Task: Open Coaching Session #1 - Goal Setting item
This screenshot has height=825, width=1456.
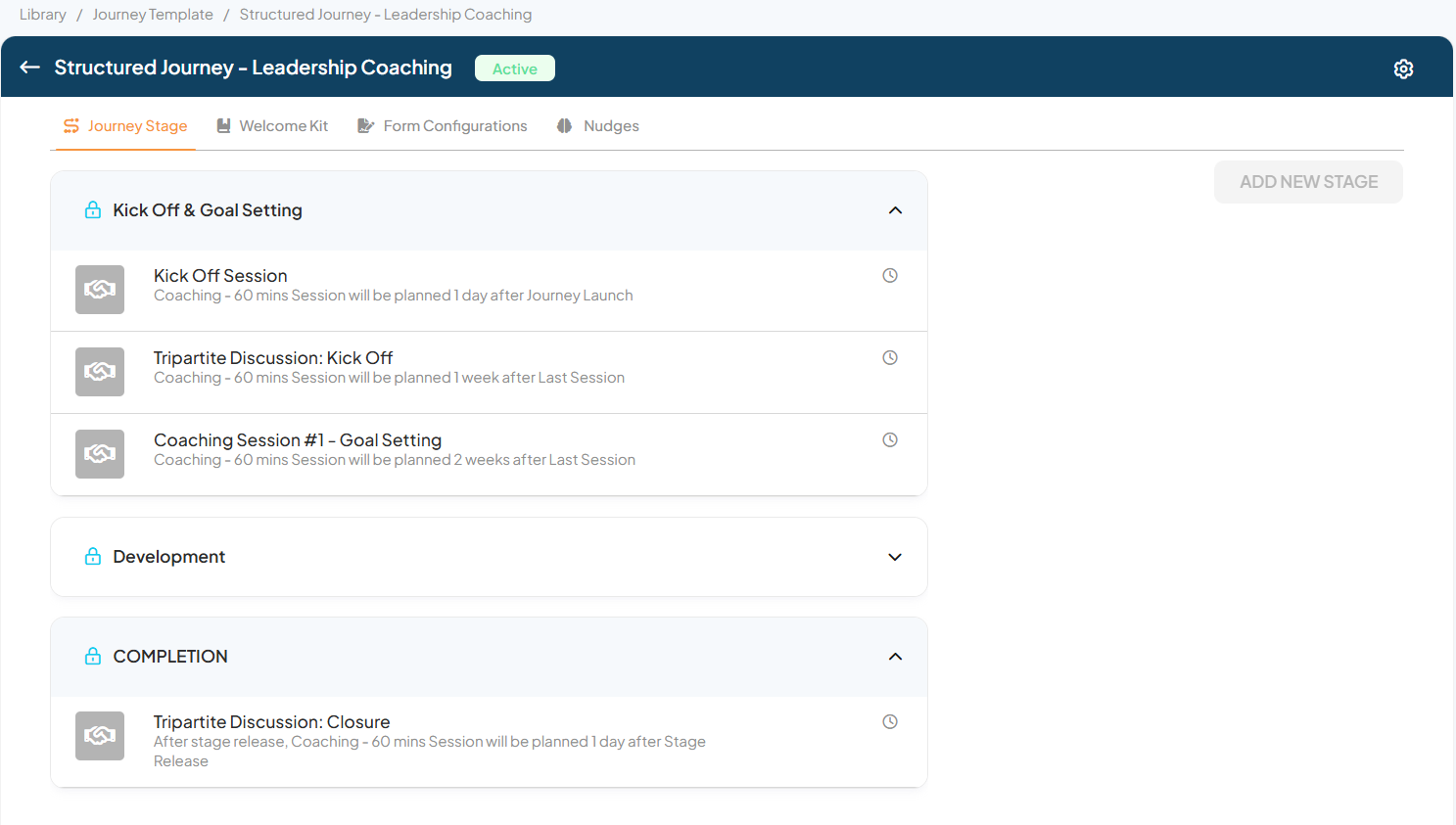Action: pyautogui.click(x=298, y=441)
